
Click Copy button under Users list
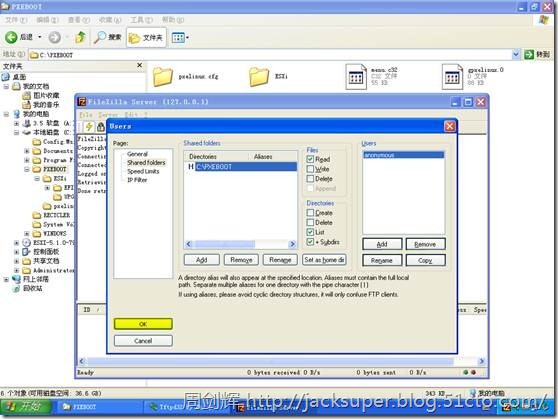pos(425,260)
